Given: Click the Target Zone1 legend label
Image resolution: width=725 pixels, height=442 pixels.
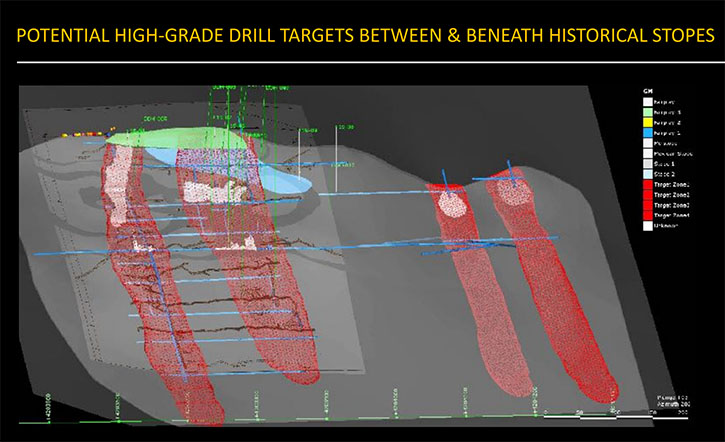Looking at the screenshot, I should click(671, 184).
